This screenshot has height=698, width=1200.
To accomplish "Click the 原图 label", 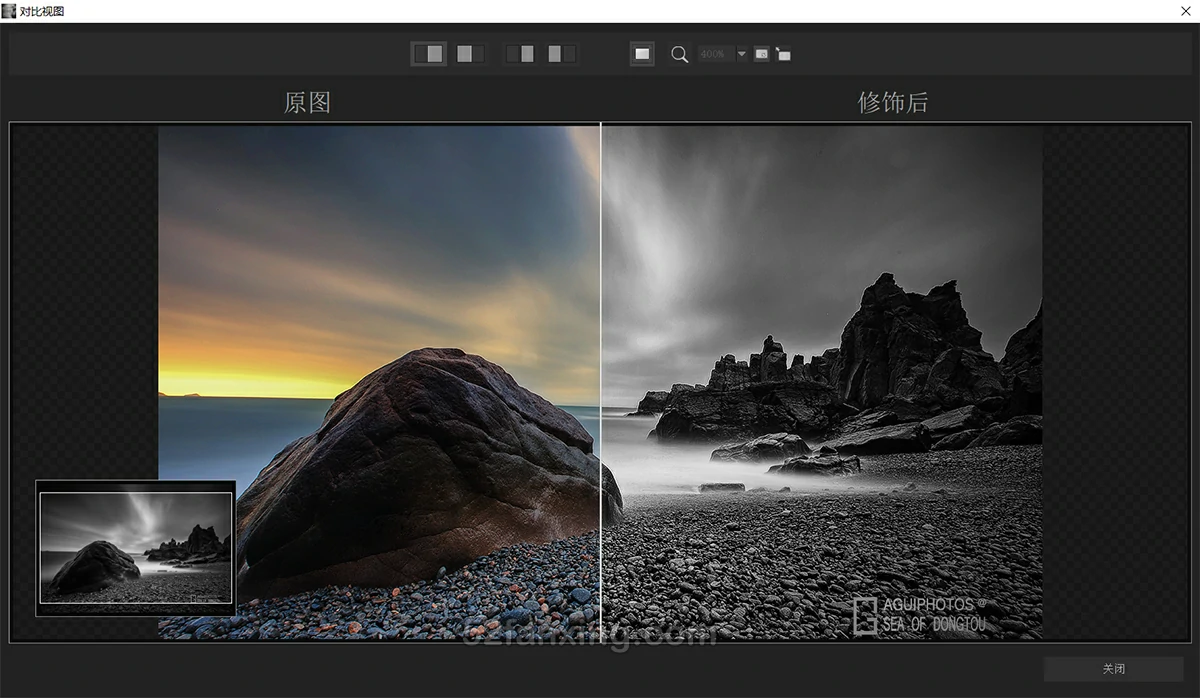I will pyautogui.click(x=307, y=102).
